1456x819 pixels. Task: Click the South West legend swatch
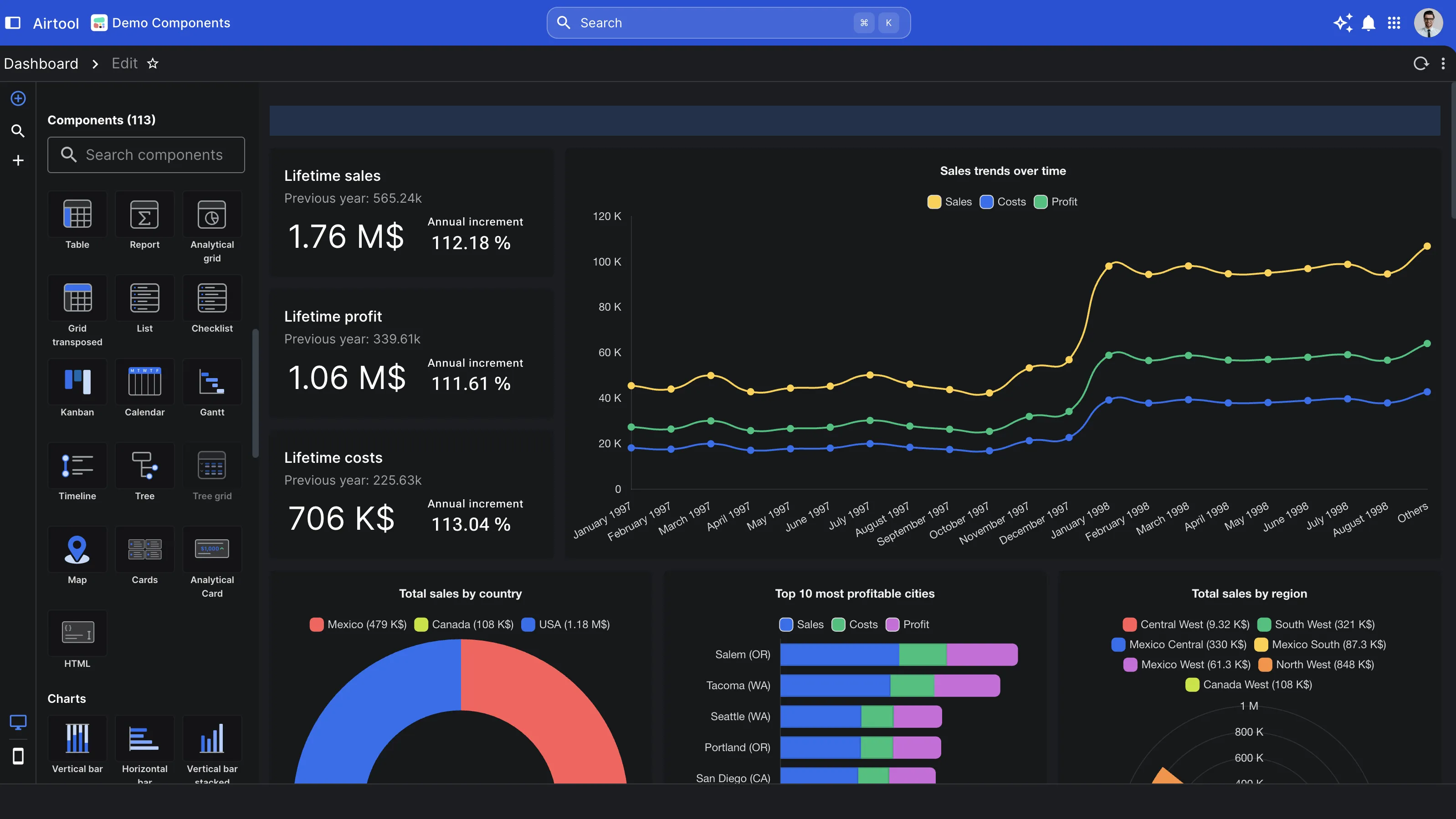coord(1264,624)
